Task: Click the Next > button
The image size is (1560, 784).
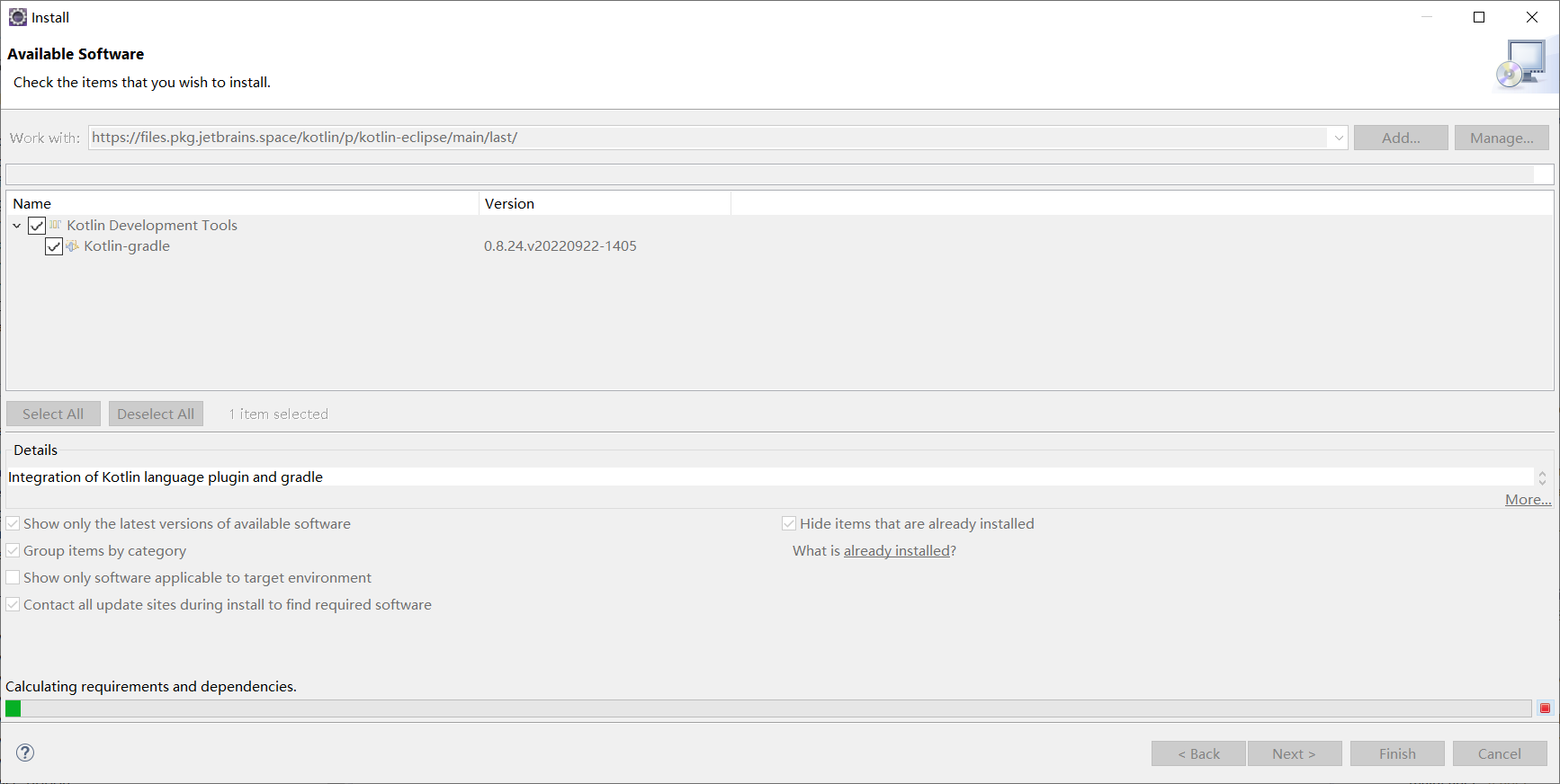Action: (x=1295, y=753)
